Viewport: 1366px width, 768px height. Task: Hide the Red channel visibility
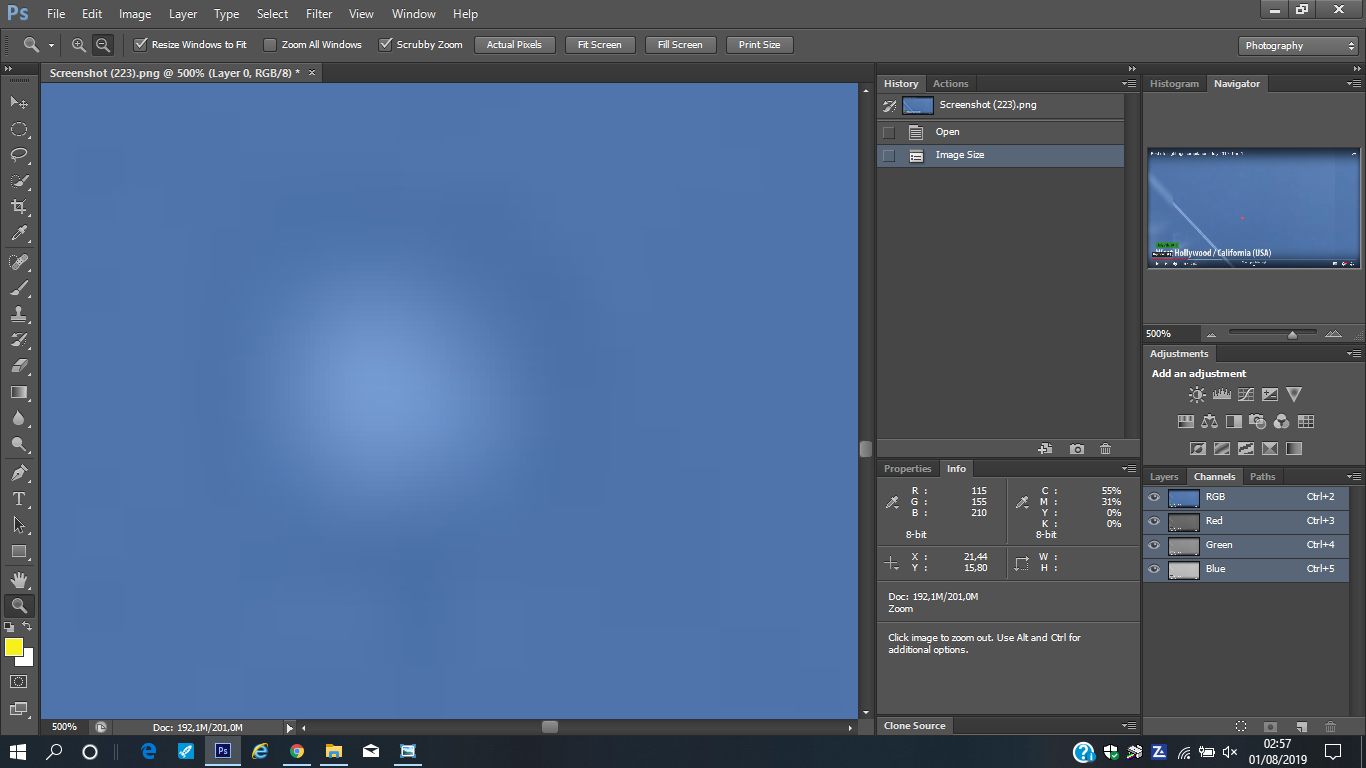click(1154, 521)
